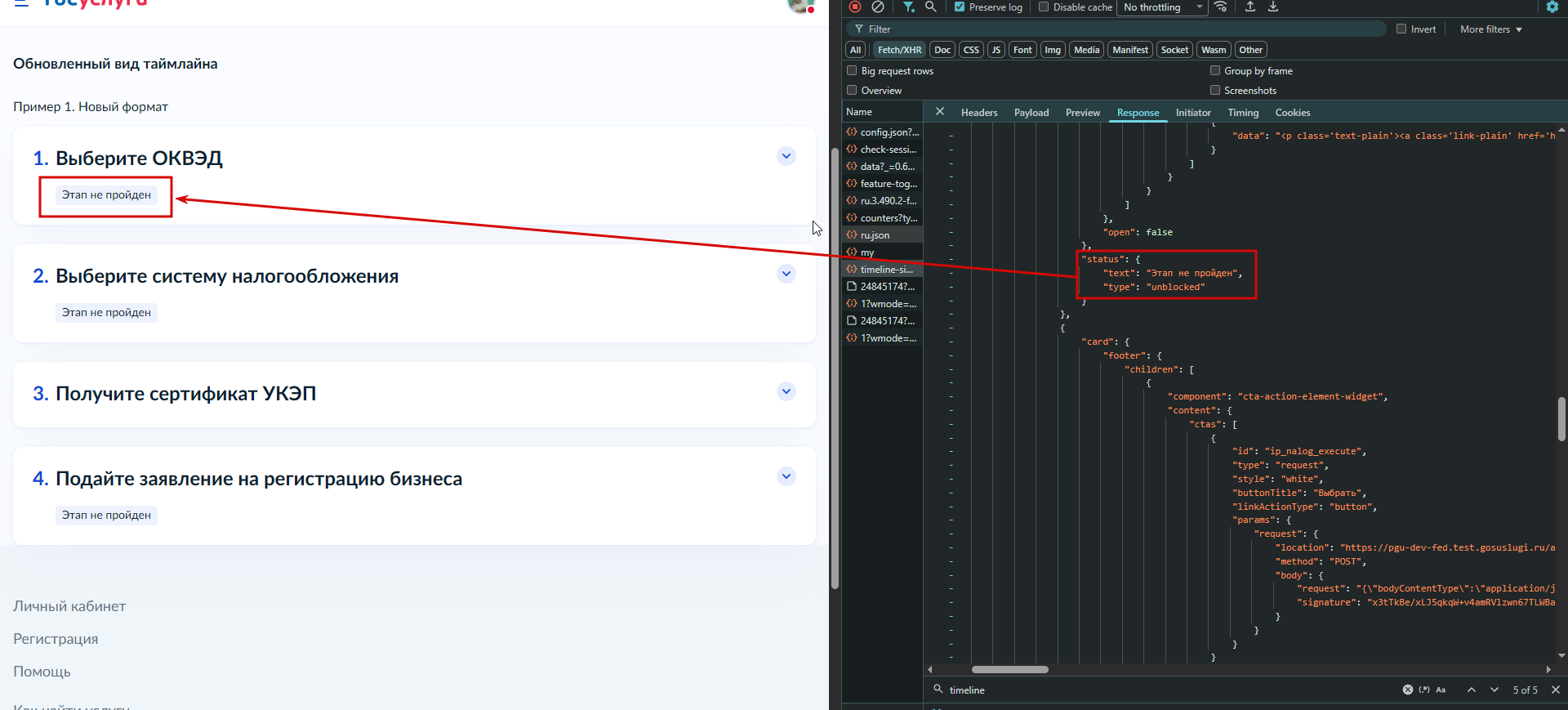Viewport: 1568px width, 710px height.
Task: Open the user avatar in the Gosuslugi header
Action: pos(800,5)
